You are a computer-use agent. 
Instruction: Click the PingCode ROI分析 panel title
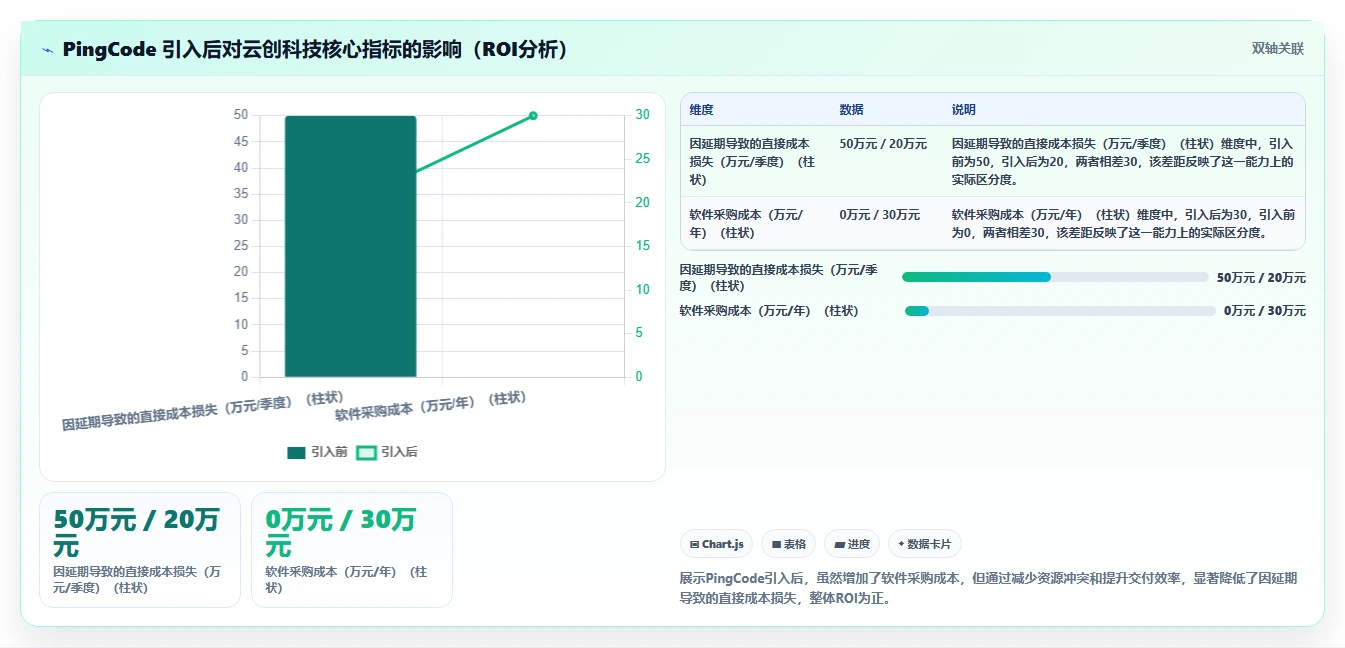(316, 50)
